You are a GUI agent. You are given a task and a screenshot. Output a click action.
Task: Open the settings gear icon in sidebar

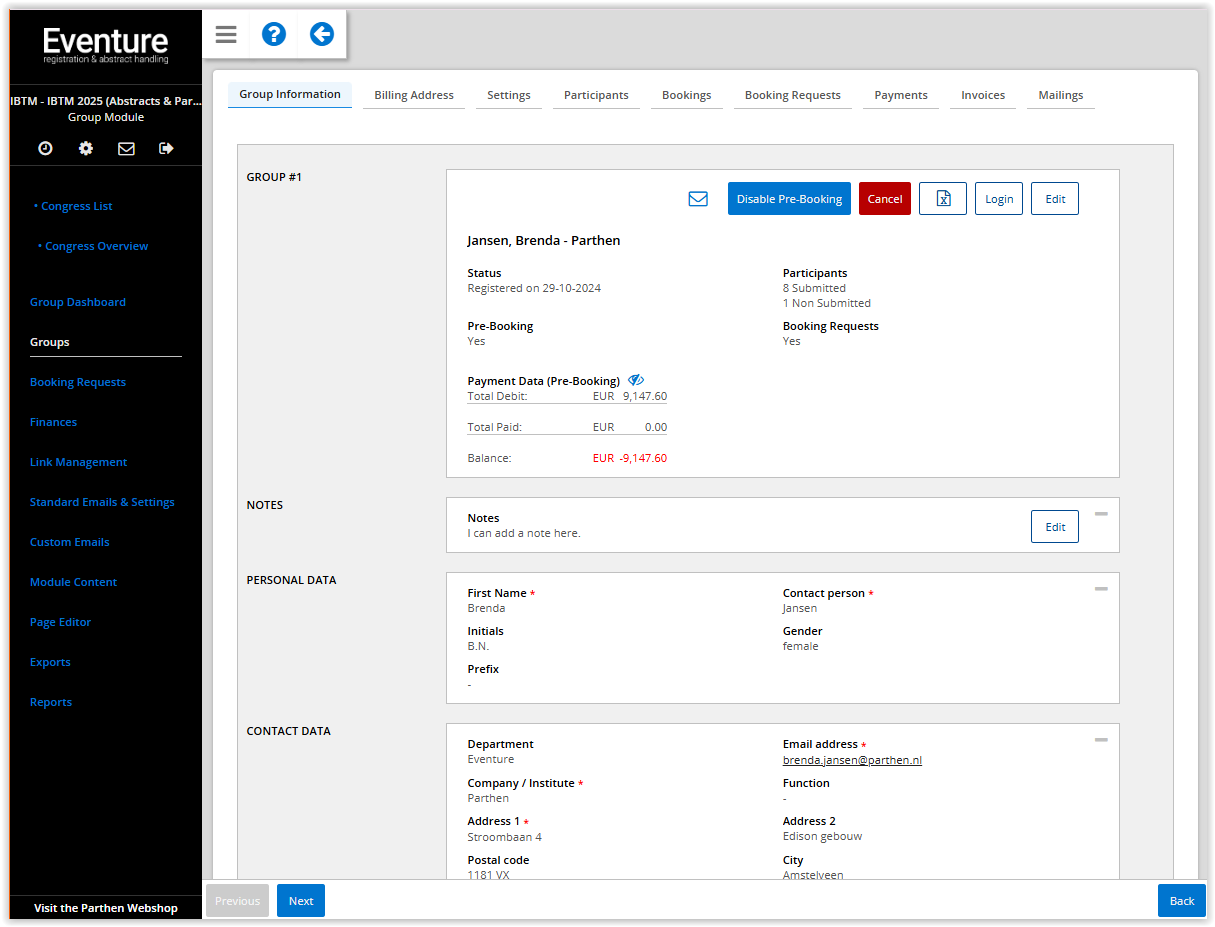(x=86, y=148)
